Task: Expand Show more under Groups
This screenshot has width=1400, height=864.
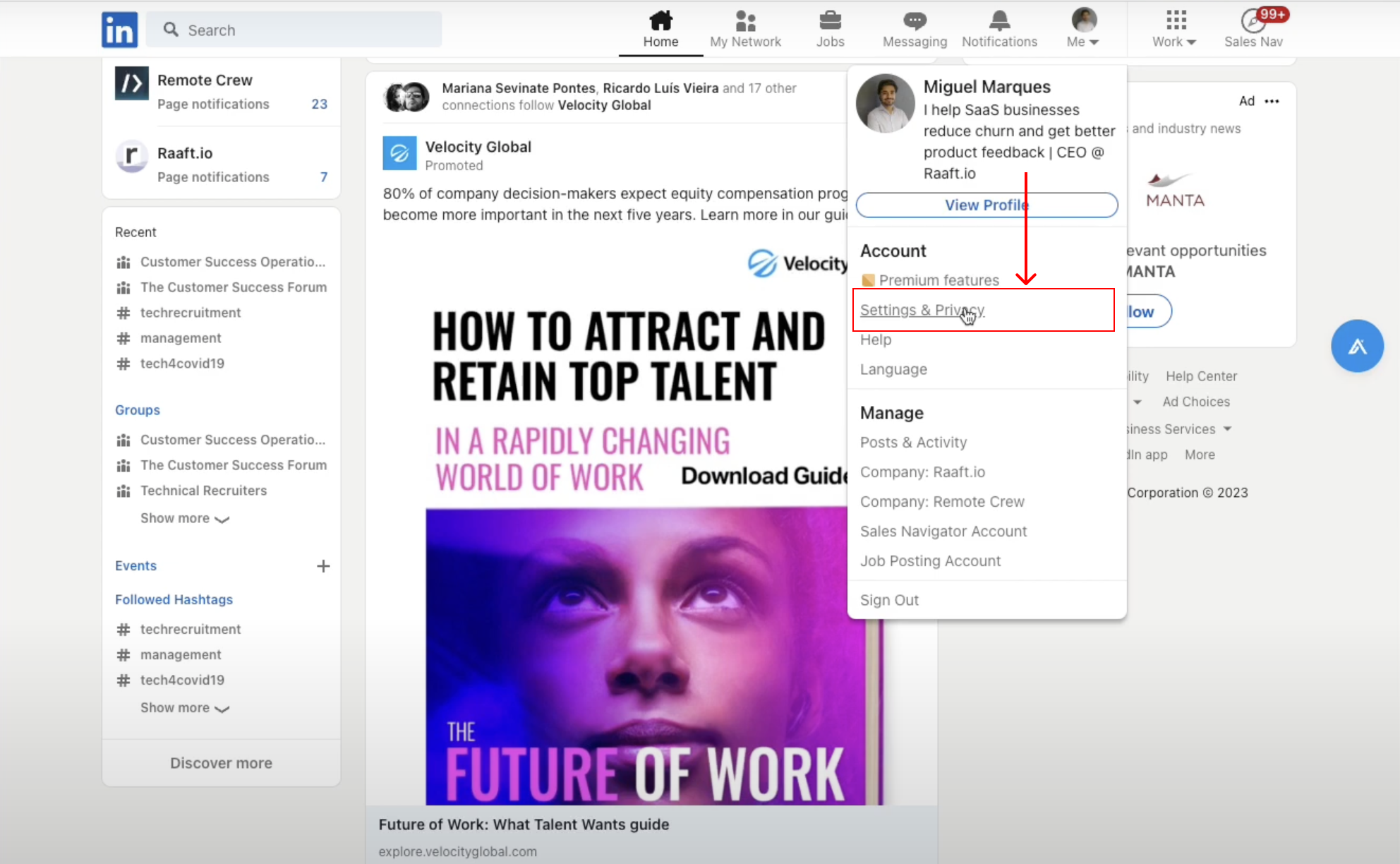Action: coord(185,518)
